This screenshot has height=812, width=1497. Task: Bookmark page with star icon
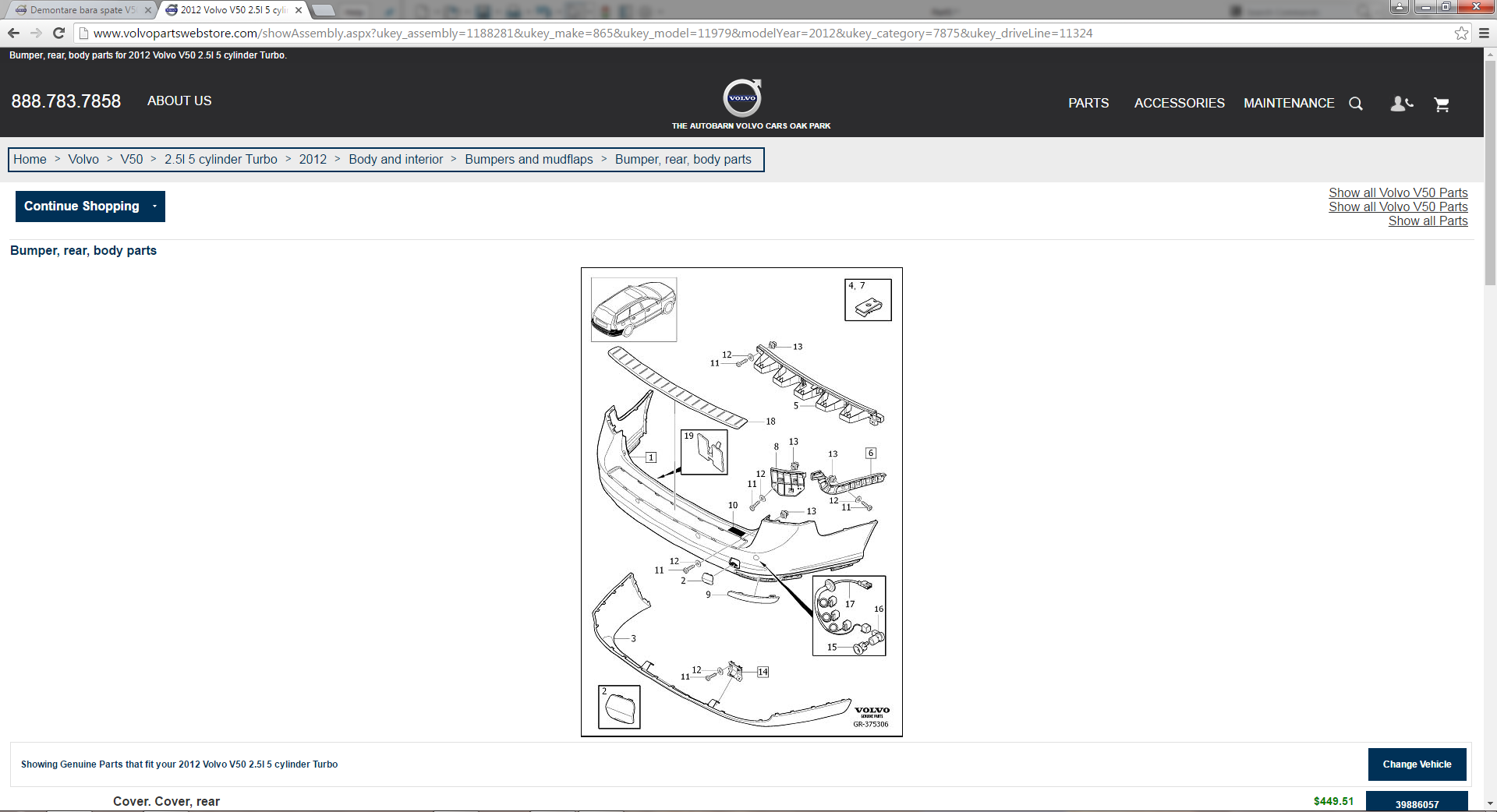pos(1461,33)
